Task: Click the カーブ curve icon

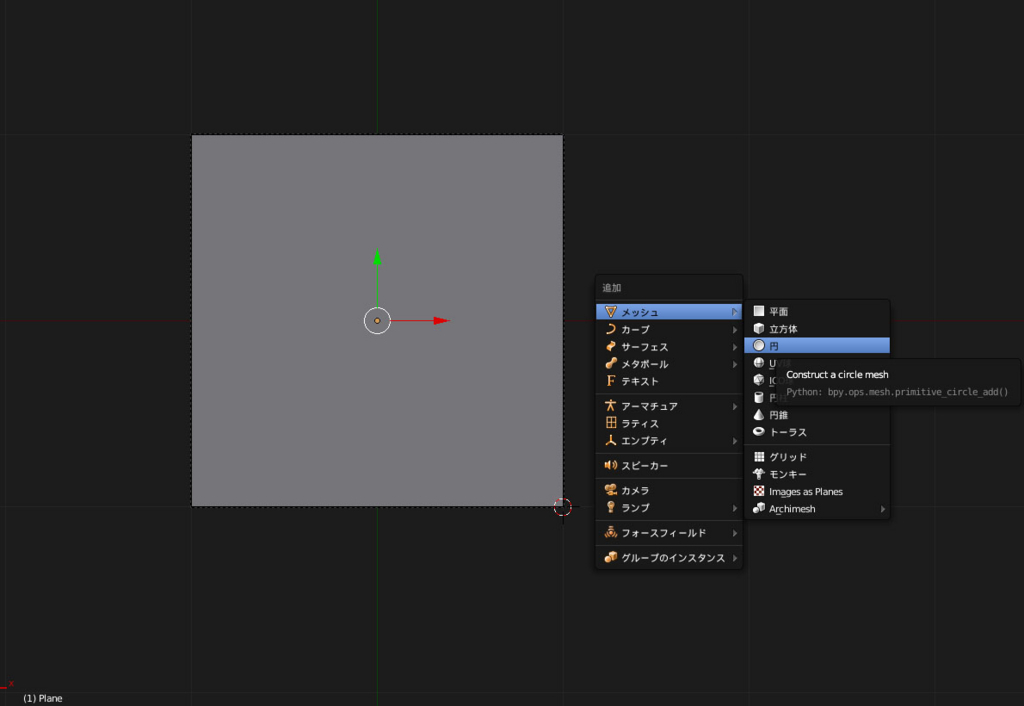Action: point(611,329)
